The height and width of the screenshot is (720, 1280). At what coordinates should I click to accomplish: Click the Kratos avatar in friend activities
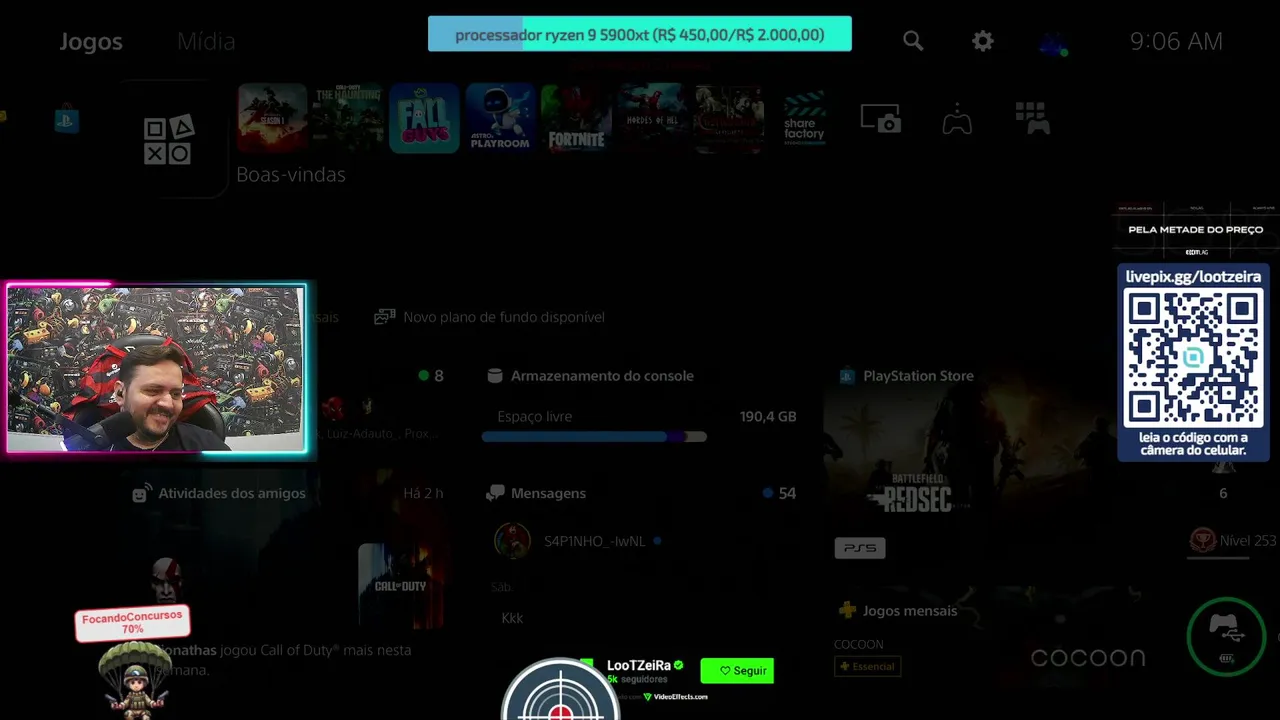point(166,578)
